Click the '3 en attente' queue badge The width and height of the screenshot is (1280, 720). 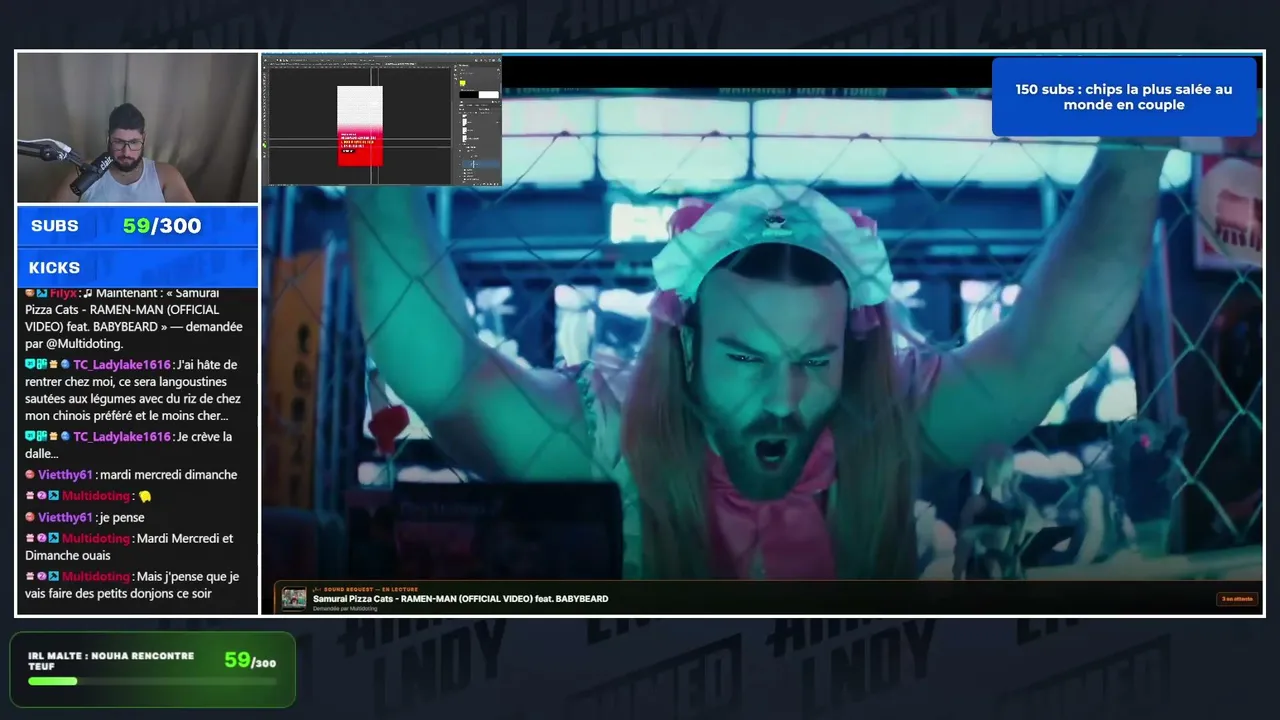click(1237, 599)
